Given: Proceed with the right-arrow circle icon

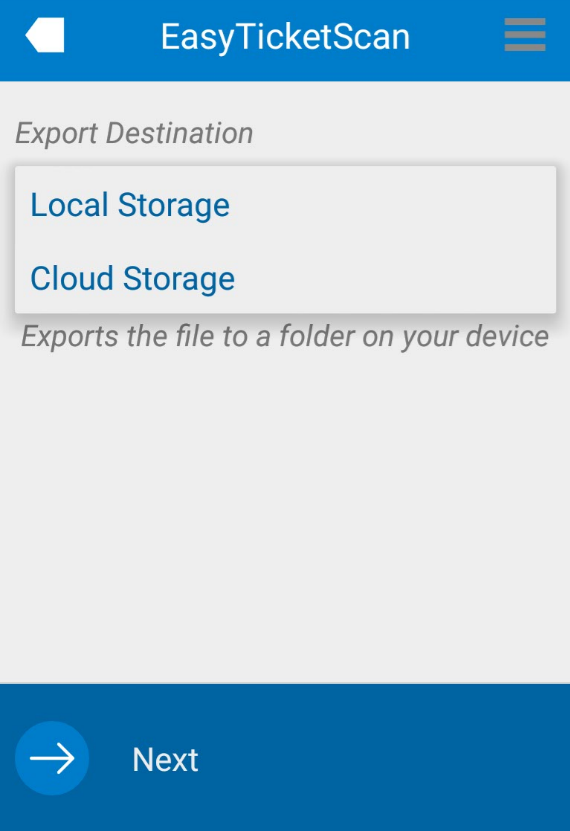Looking at the screenshot, I should [52, 758].
